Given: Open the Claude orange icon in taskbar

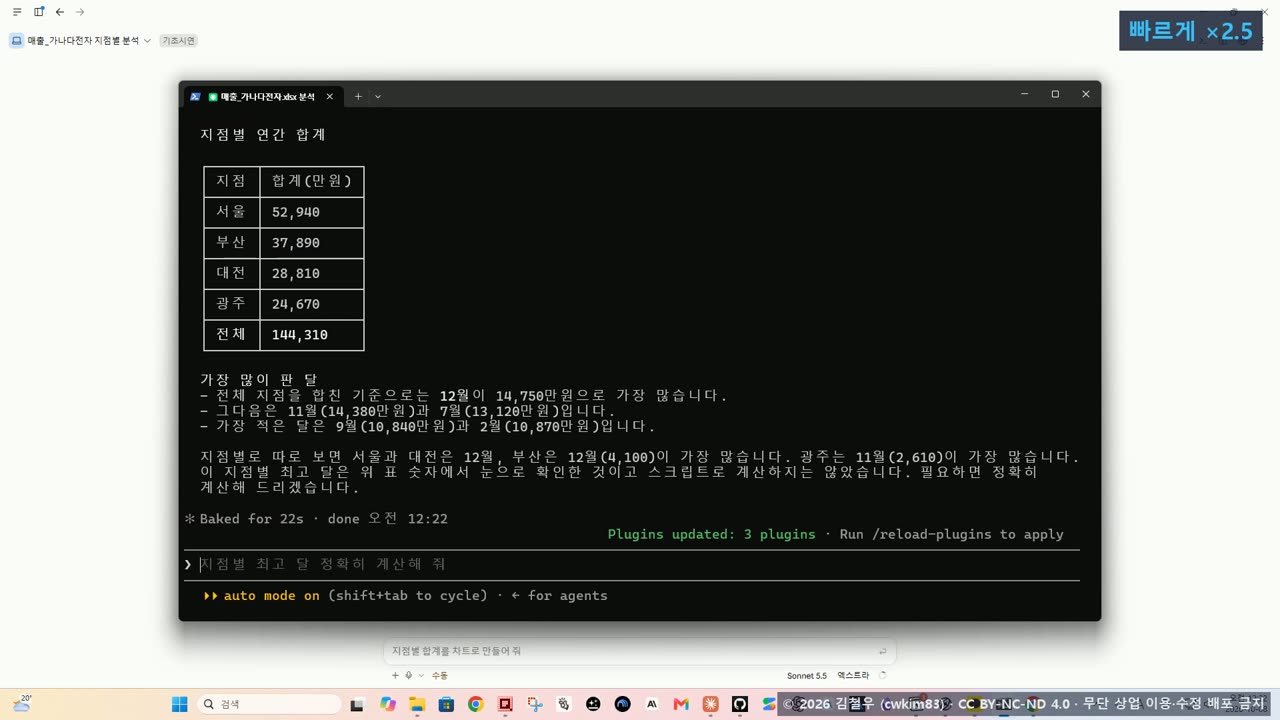Looking at the screenshot, I should click(710, 704).
